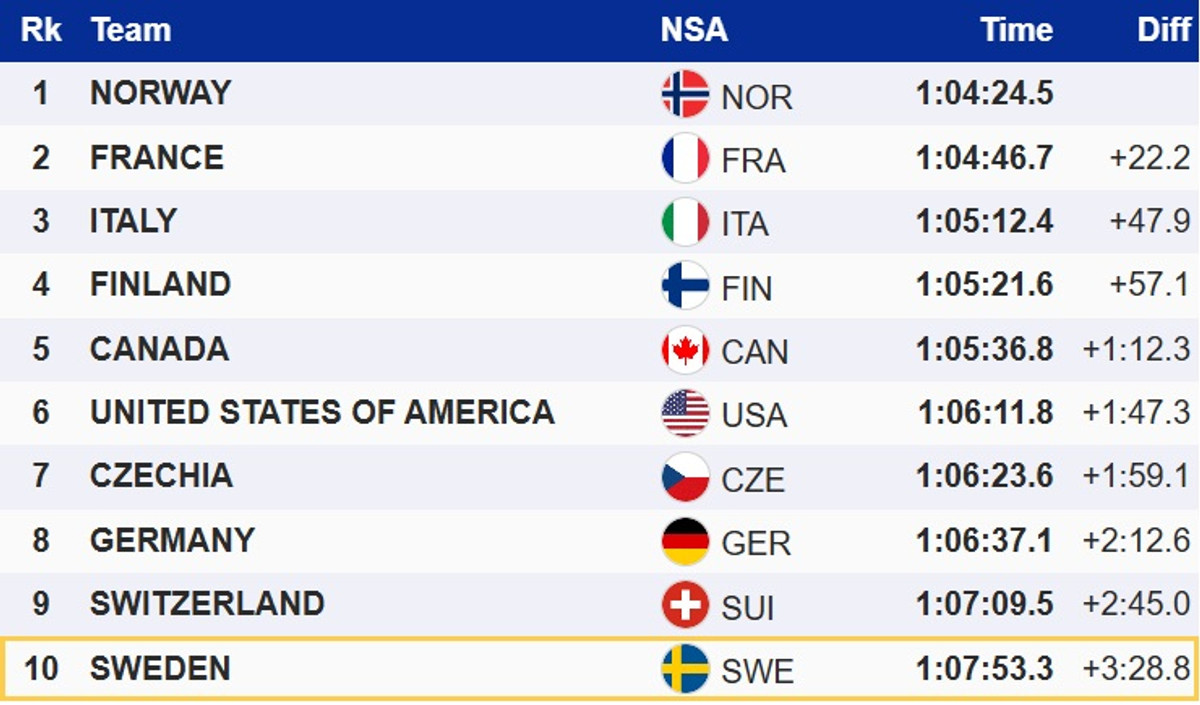The width and height of the screenshot is (1200, 705).
Task: Open the UNITED STATES OF AMERICA team
Action: point(321,412)
